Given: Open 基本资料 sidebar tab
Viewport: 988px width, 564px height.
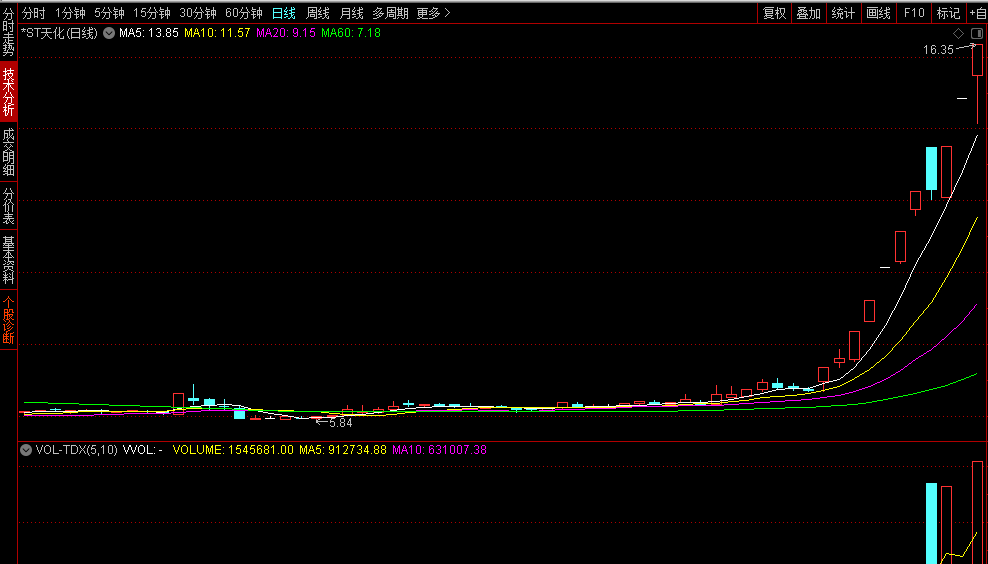Looking at the screenshot, I should [9, 260].
